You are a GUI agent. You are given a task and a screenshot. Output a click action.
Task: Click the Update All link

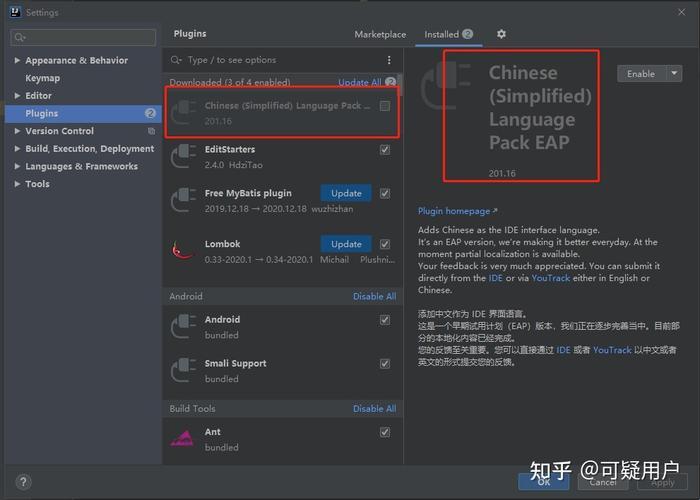click(359, 82)
